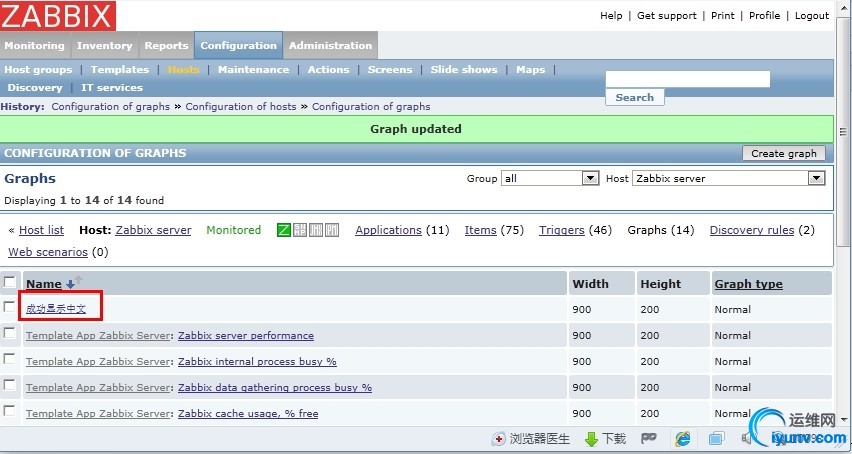Check the Zabbix server performance row box
Screen dimensions: 852x454
(x=9, y=333)
